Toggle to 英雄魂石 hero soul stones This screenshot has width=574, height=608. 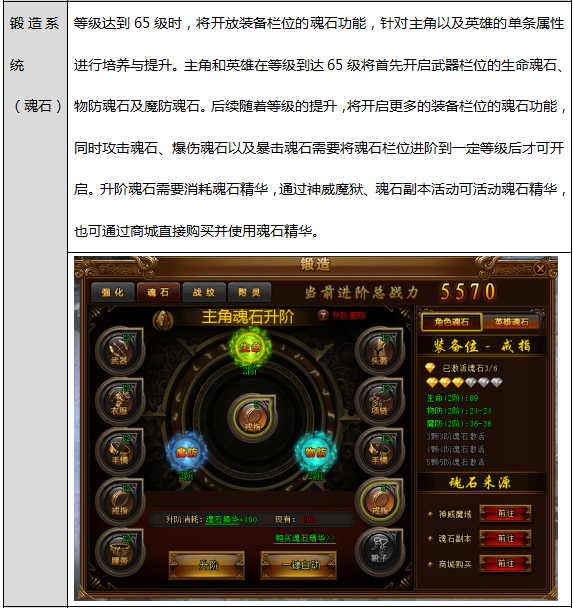tap(512, 322)
